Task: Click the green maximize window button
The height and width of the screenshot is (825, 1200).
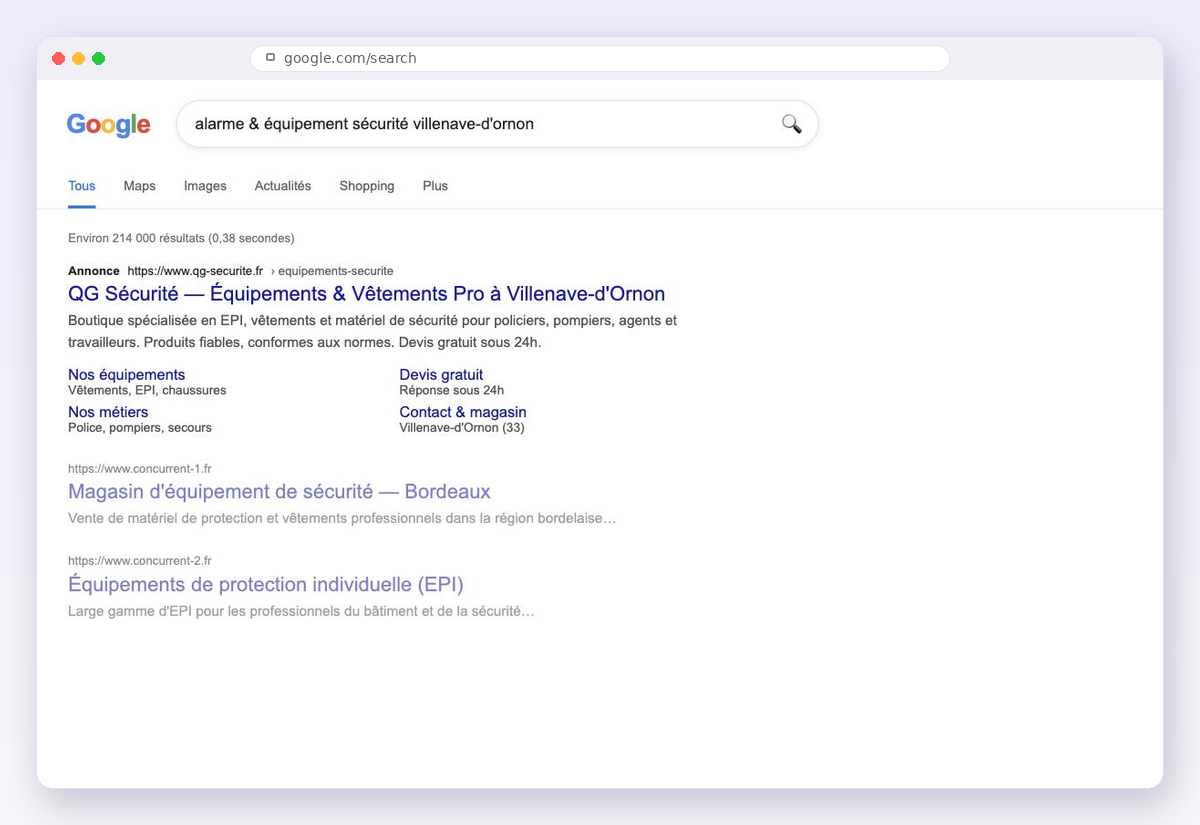Action: click(x=99, y=59)
